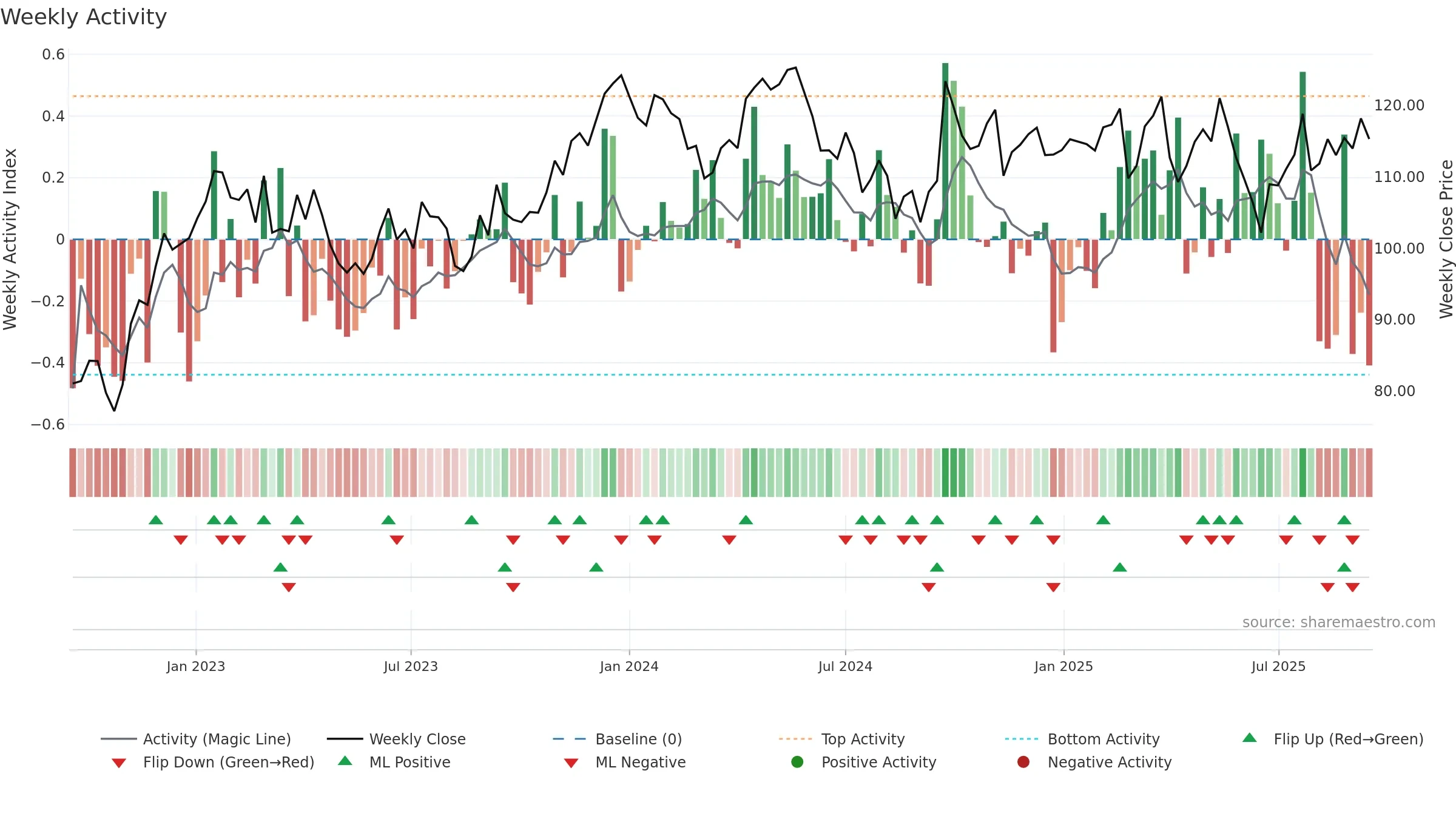This screenshot has width=1456, height=819.
Task: Click the Jul 2023 x-axis label
Action: pyautogui.click(x=411, y=666)
